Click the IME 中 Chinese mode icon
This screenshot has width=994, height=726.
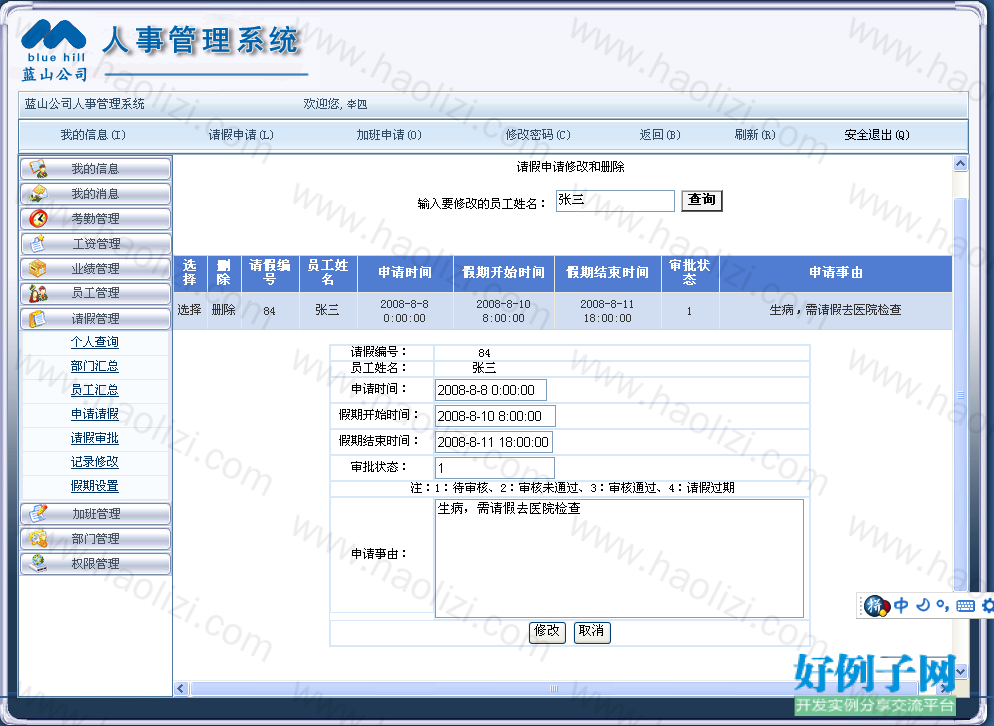point(901,606)
